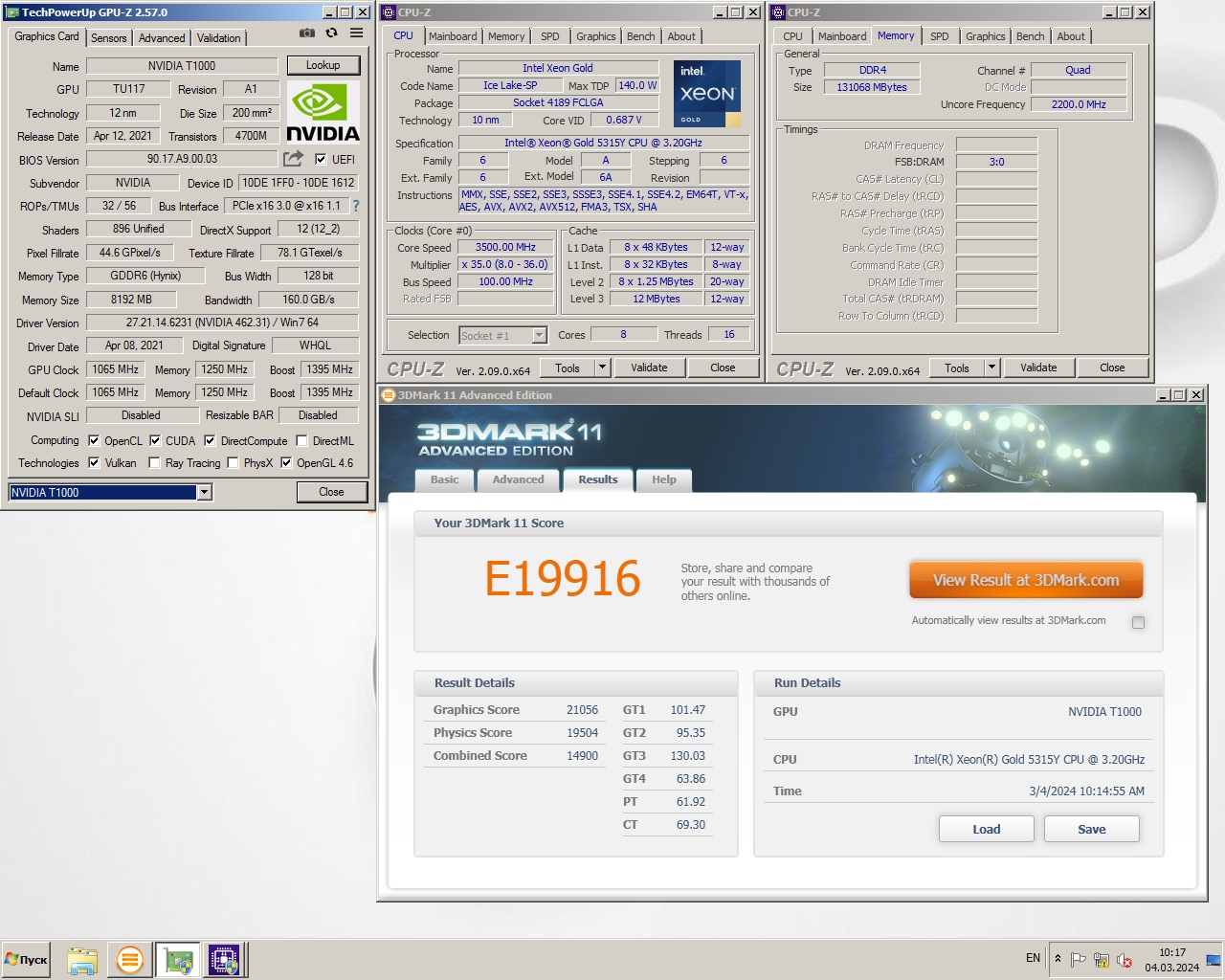Click GPU-Z title bar app icon
This screenshot has height=980, width=1225.
(11, 12)
